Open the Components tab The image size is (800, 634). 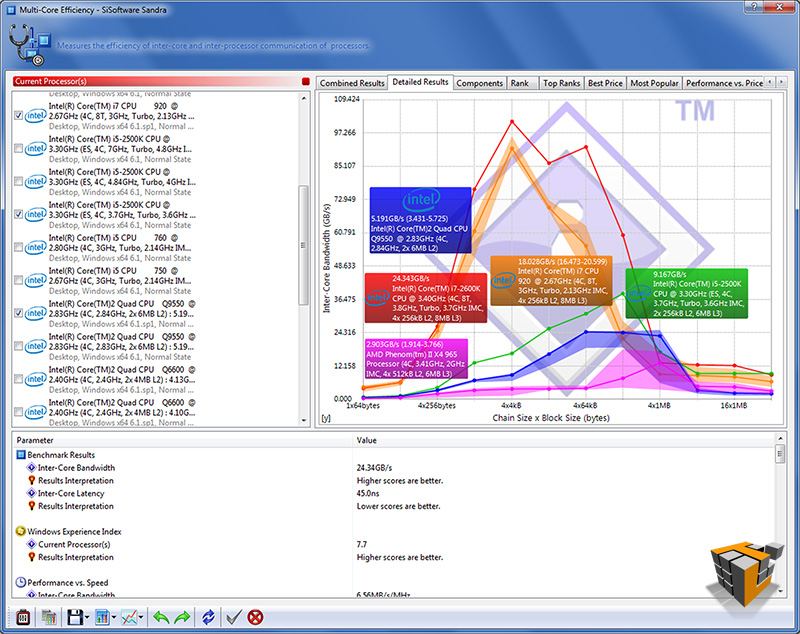click(x=479, y=83)
